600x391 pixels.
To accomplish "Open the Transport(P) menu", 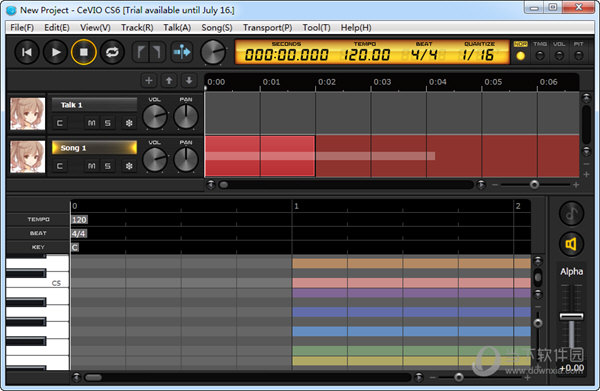I will coord(267,28).
